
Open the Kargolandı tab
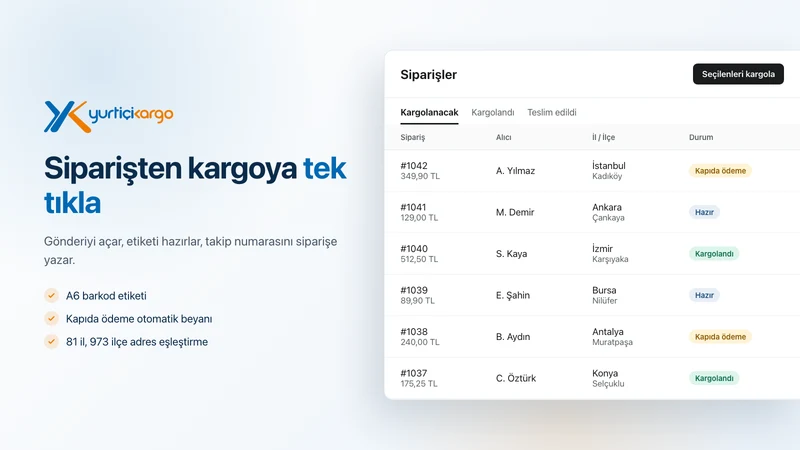point(492,112)
